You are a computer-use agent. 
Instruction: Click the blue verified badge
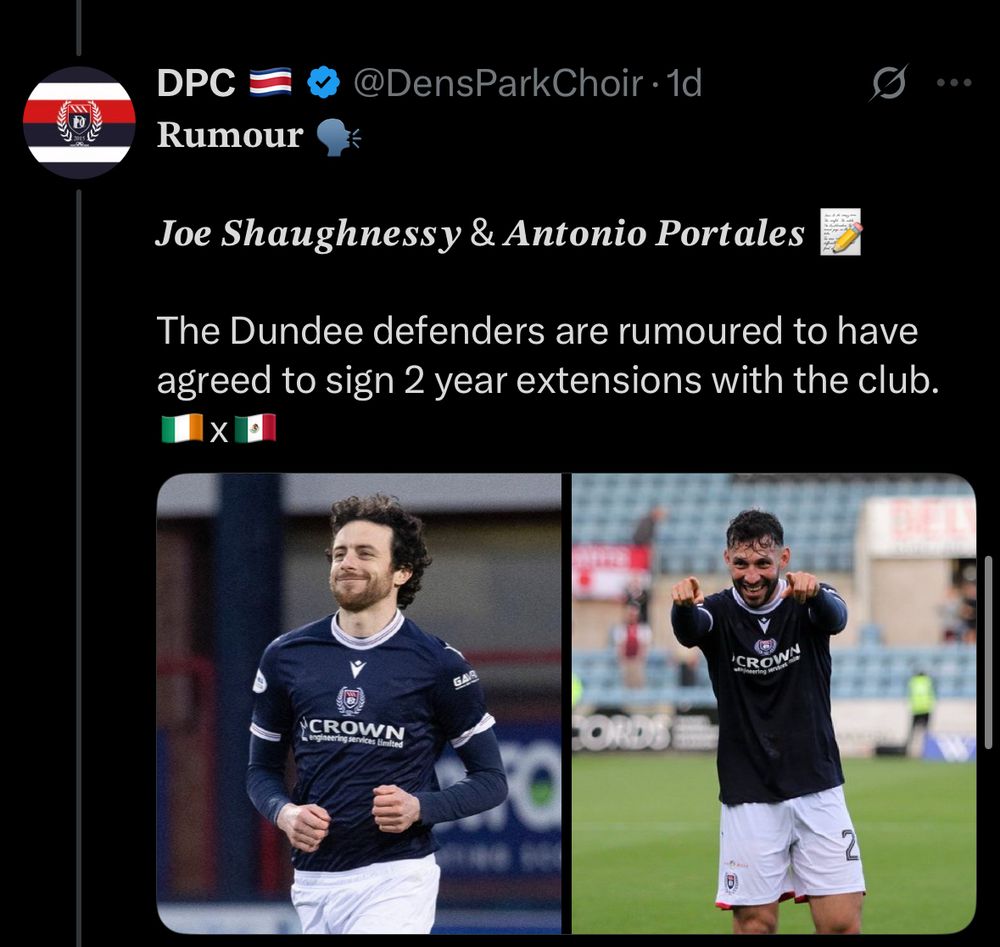click(x=323, y=83)
